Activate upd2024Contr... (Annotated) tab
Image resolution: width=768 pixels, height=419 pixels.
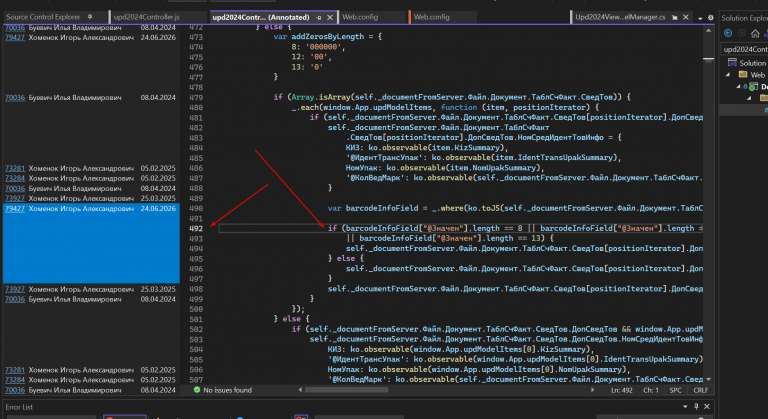pos(261,17)
